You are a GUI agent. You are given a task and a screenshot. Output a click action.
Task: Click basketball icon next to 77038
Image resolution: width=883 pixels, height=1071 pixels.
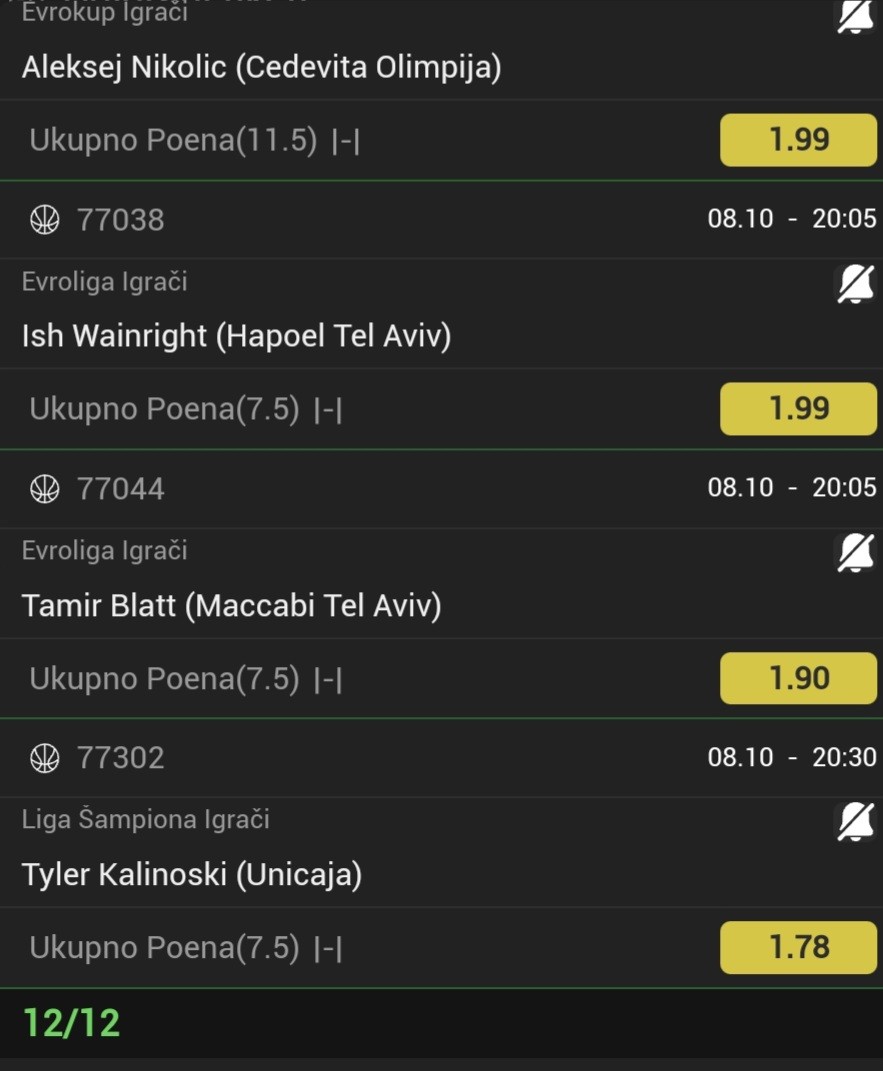pyautogui.click(x=45, y=220)
